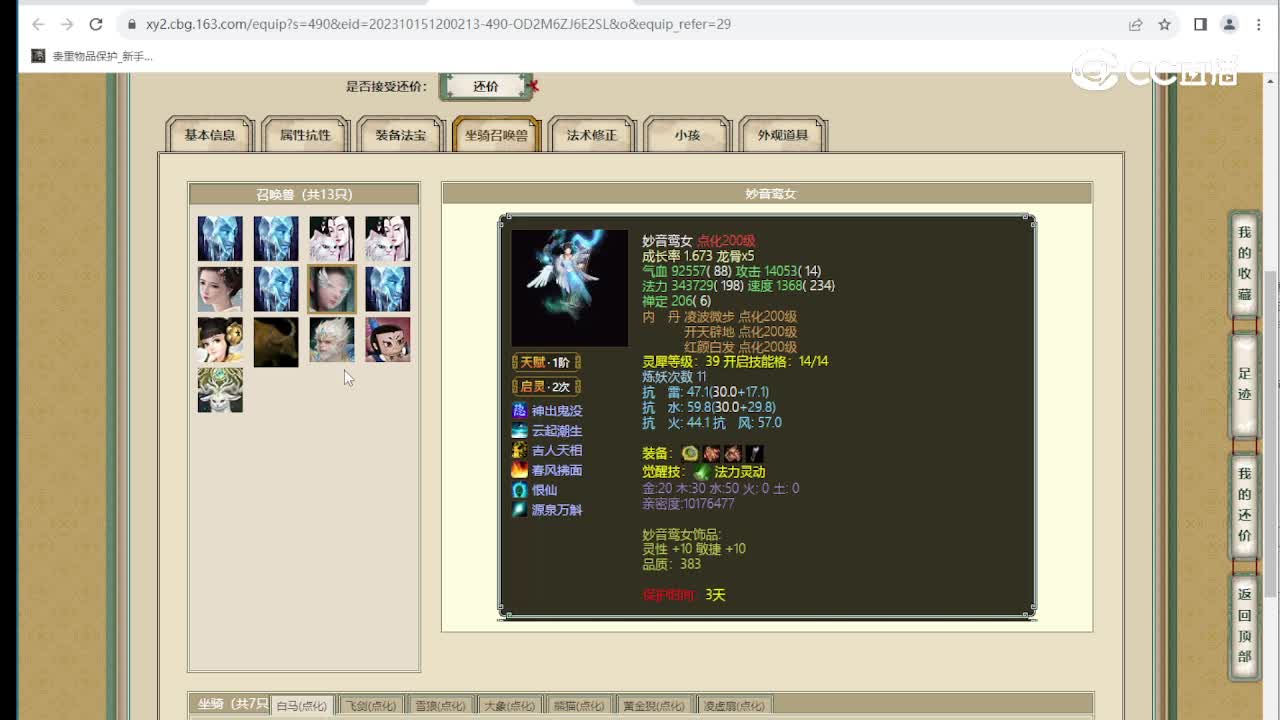Select the second ice-face pet thumbnail in row one
Viewport: 1280px width, 720px height.
pos(276,238)
